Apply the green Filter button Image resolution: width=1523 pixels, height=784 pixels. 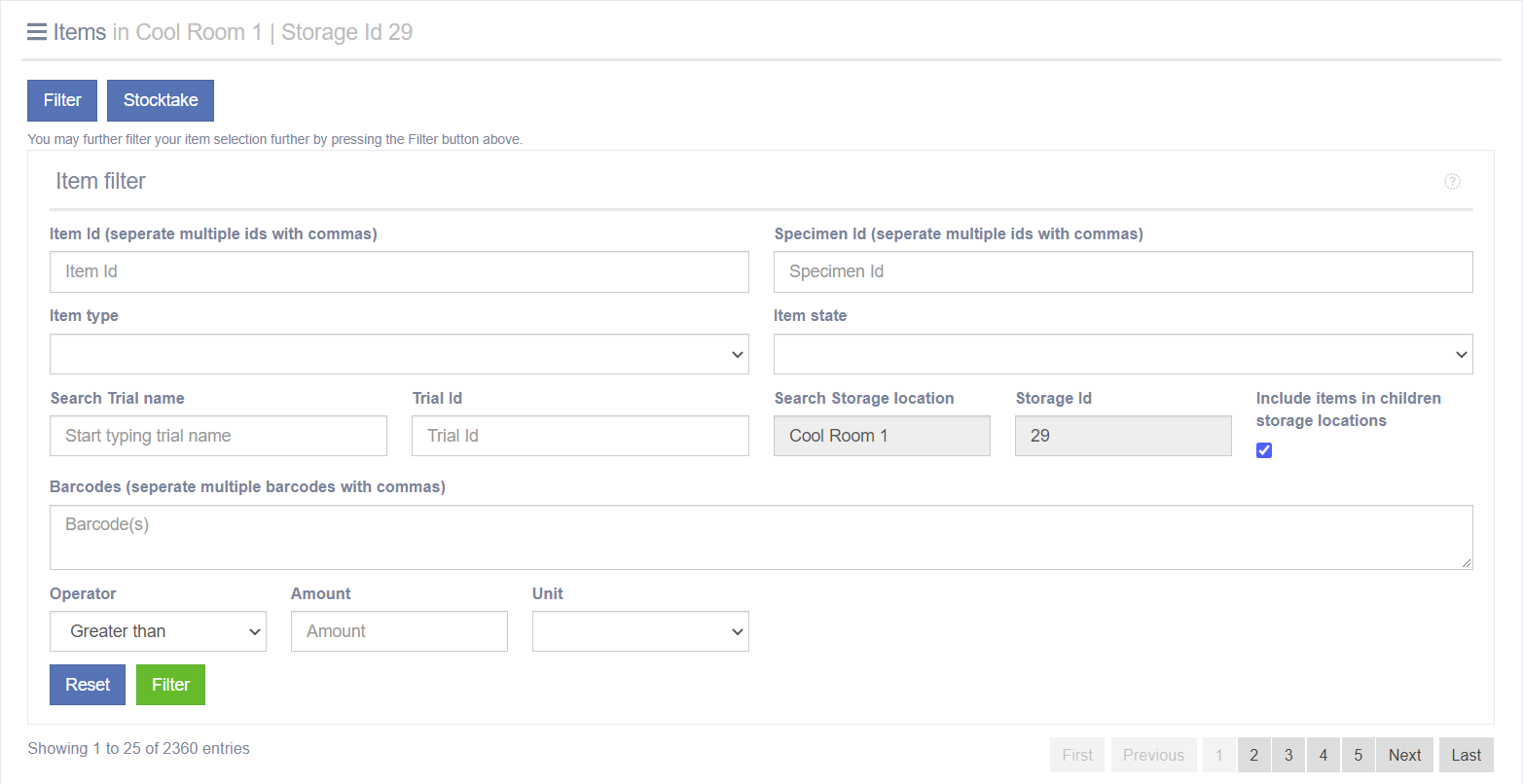coord(170,685)
